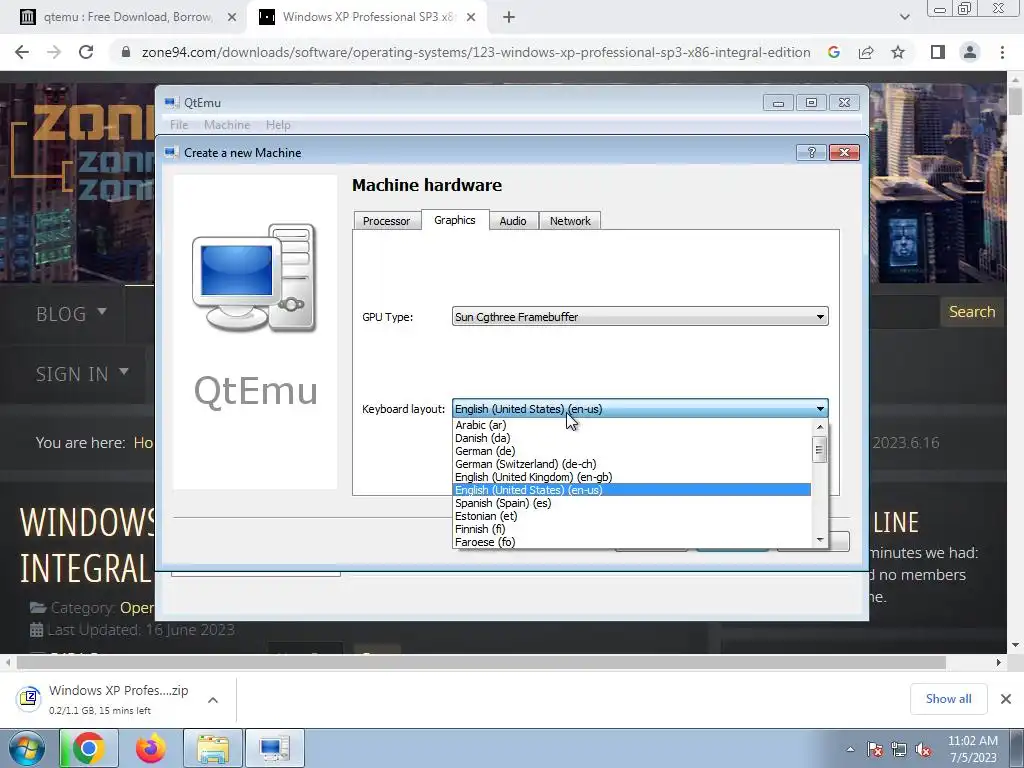Click the address bar URL

(476, 52)
